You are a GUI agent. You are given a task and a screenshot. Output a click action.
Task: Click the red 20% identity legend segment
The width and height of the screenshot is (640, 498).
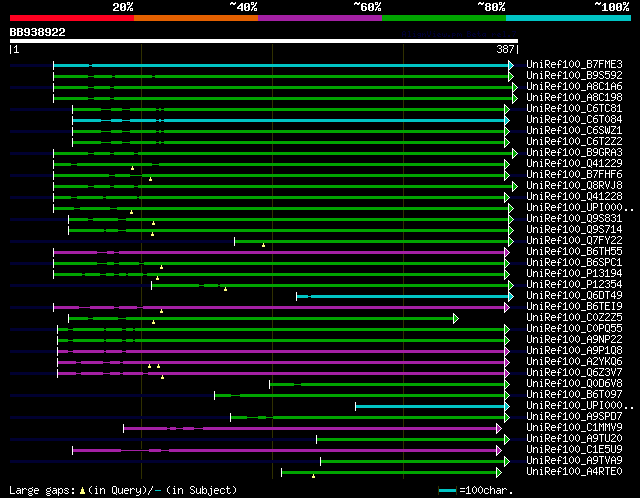[71, 17]
